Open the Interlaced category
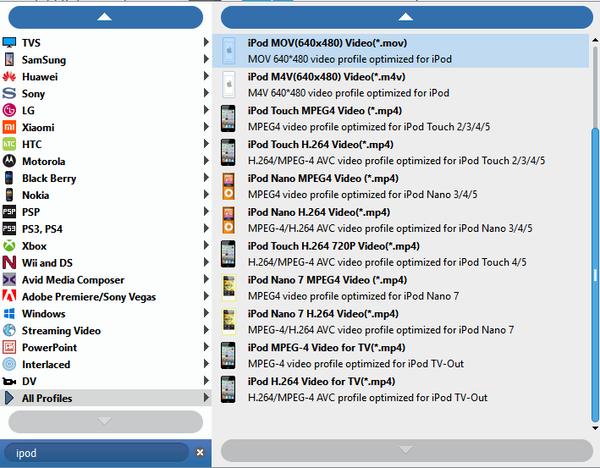600x468 pixels. pyautogui.click(x=106, y=364)
